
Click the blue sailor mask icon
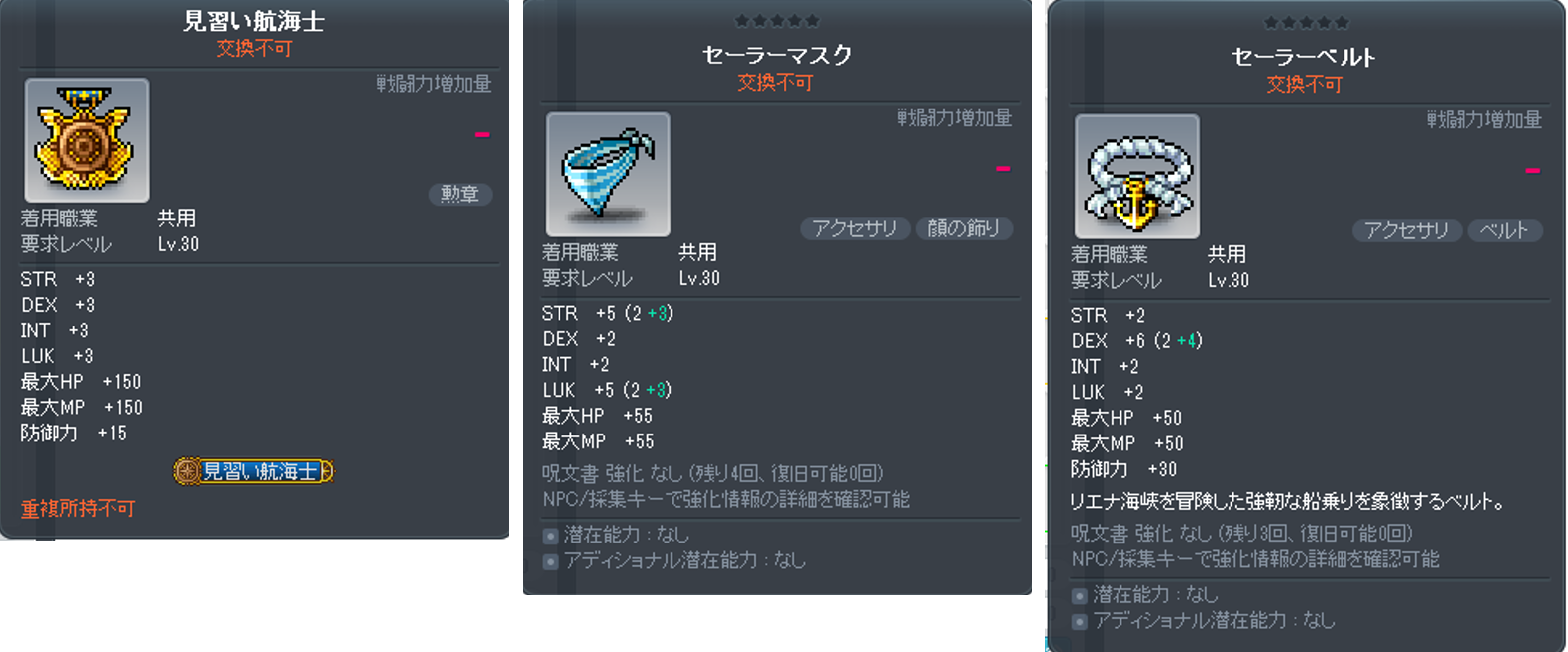click(x=608, y=174)
